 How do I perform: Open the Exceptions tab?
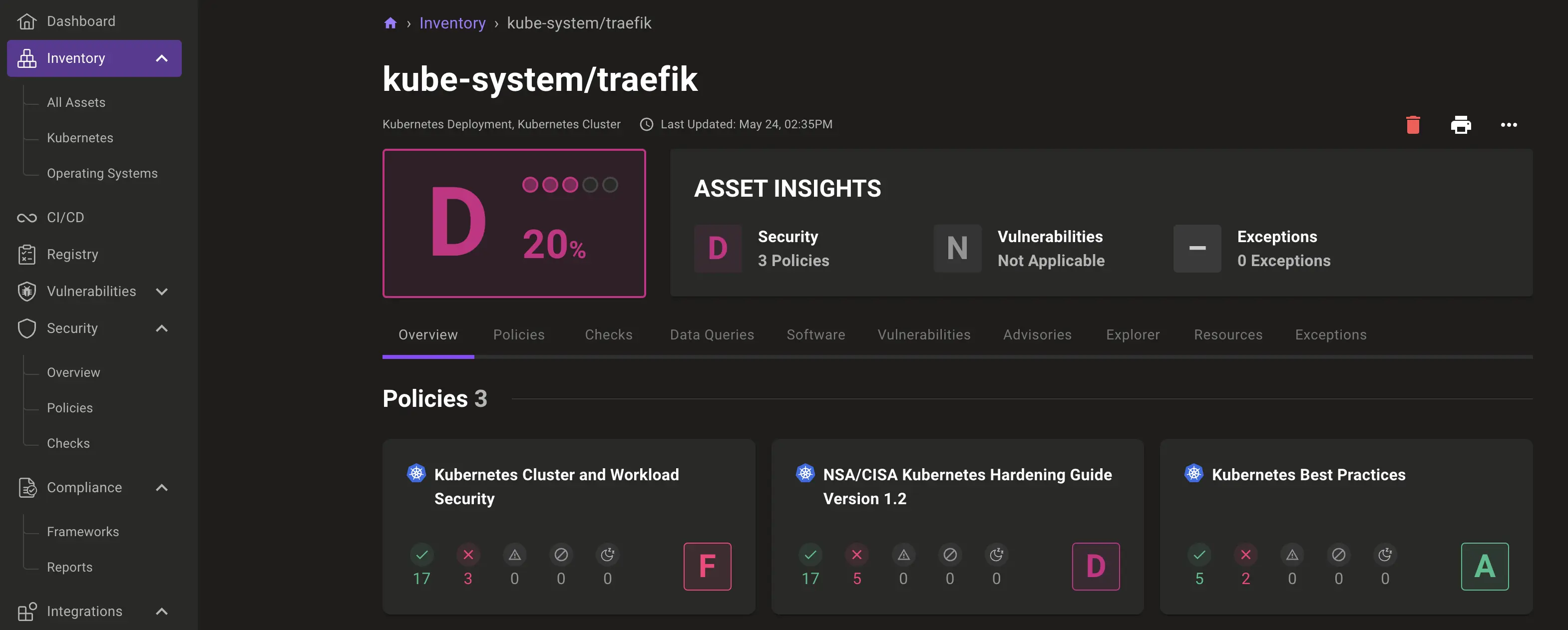(1331, 335)
